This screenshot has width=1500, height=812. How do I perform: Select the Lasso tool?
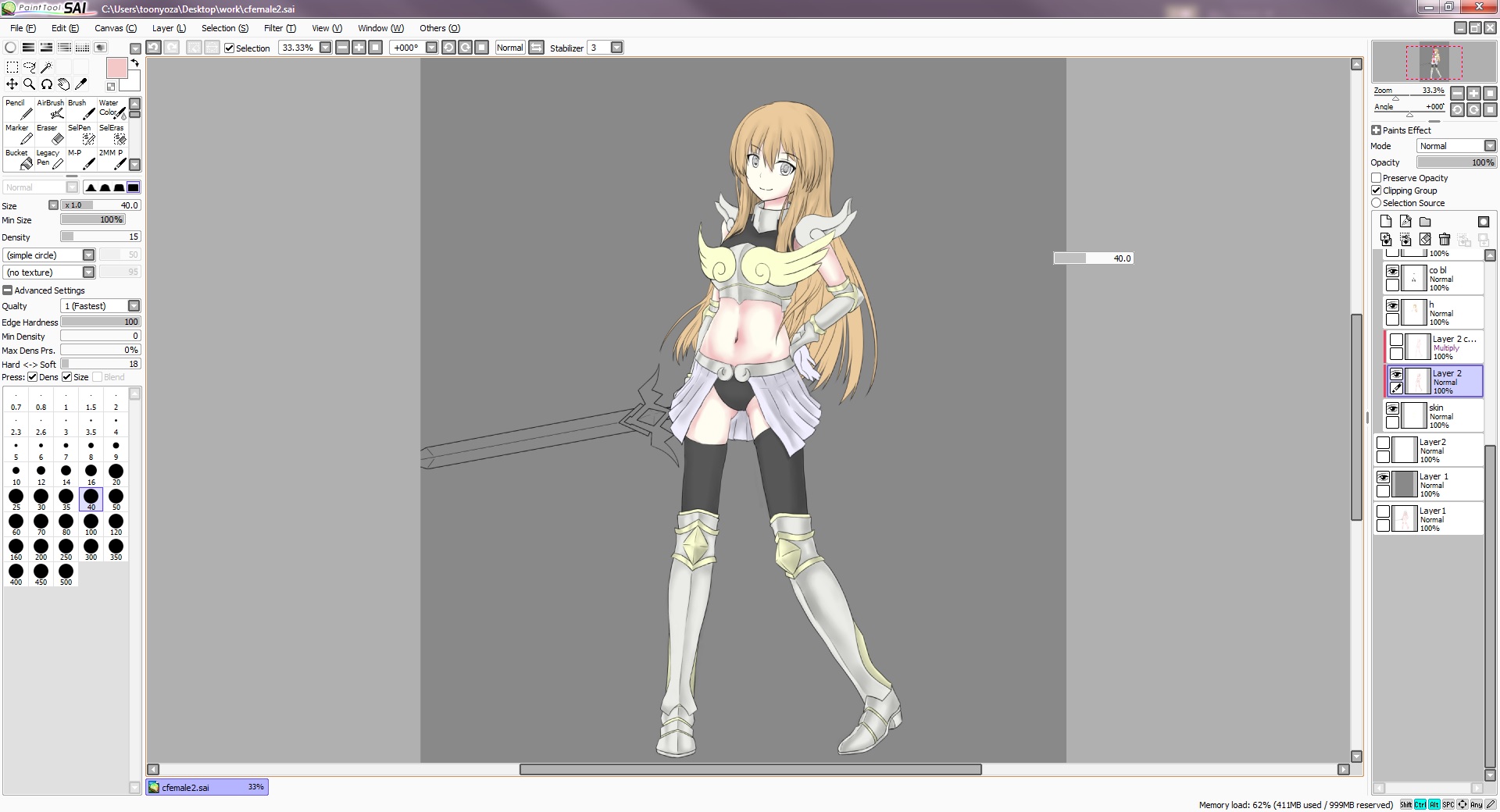[x=30, y=67]
